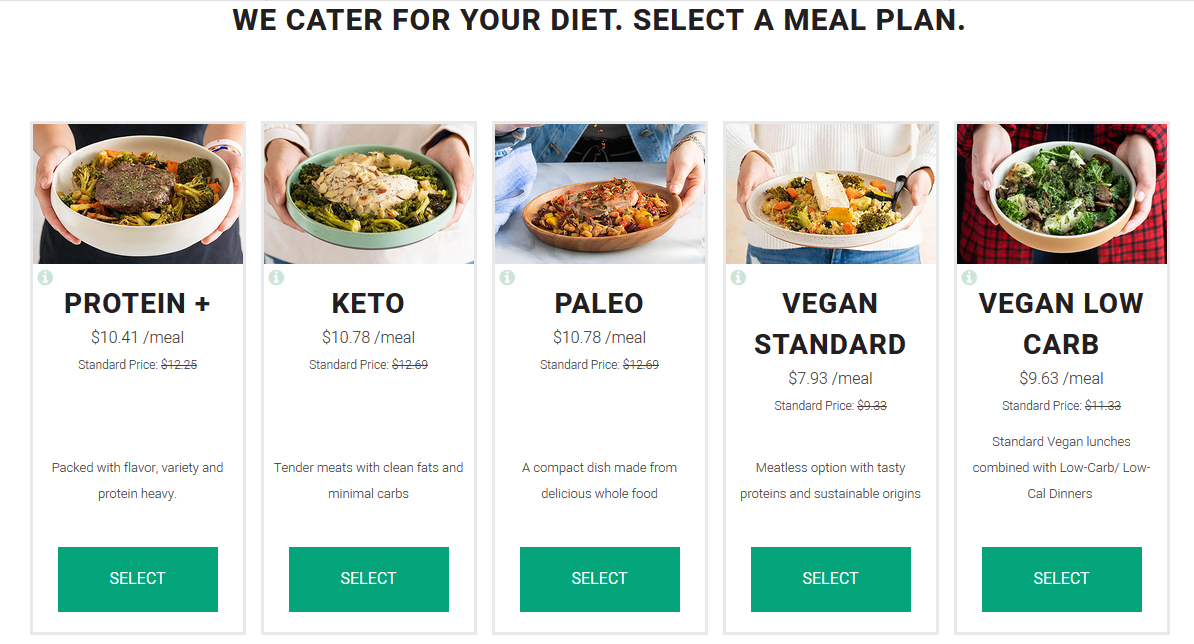Select the Protein + meal plan
1194x644 pixels.
pos(137,578)
